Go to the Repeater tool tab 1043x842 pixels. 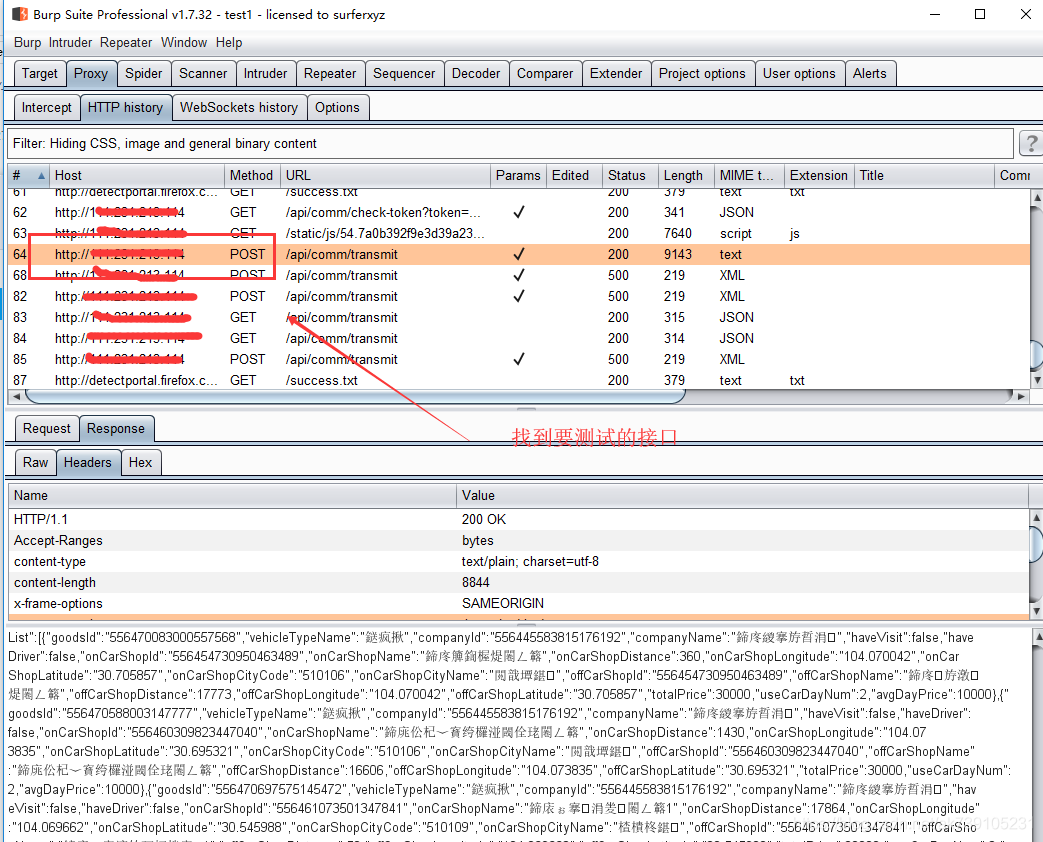pyautogui.click(x=330, y=73)
